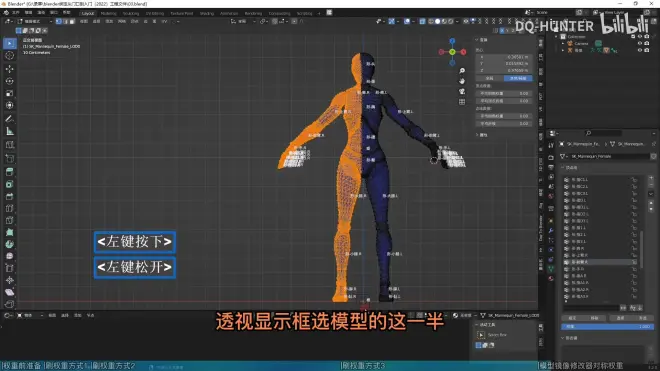
Task: Open the Modeling workspace tab
Action: click(108, 13)
